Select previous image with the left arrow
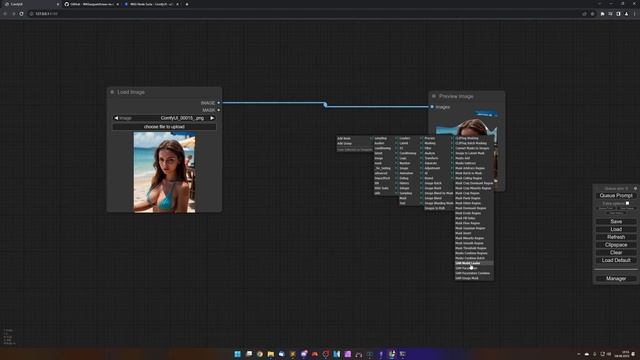This screenshot has width=640, height=360. tap(116, 118)
